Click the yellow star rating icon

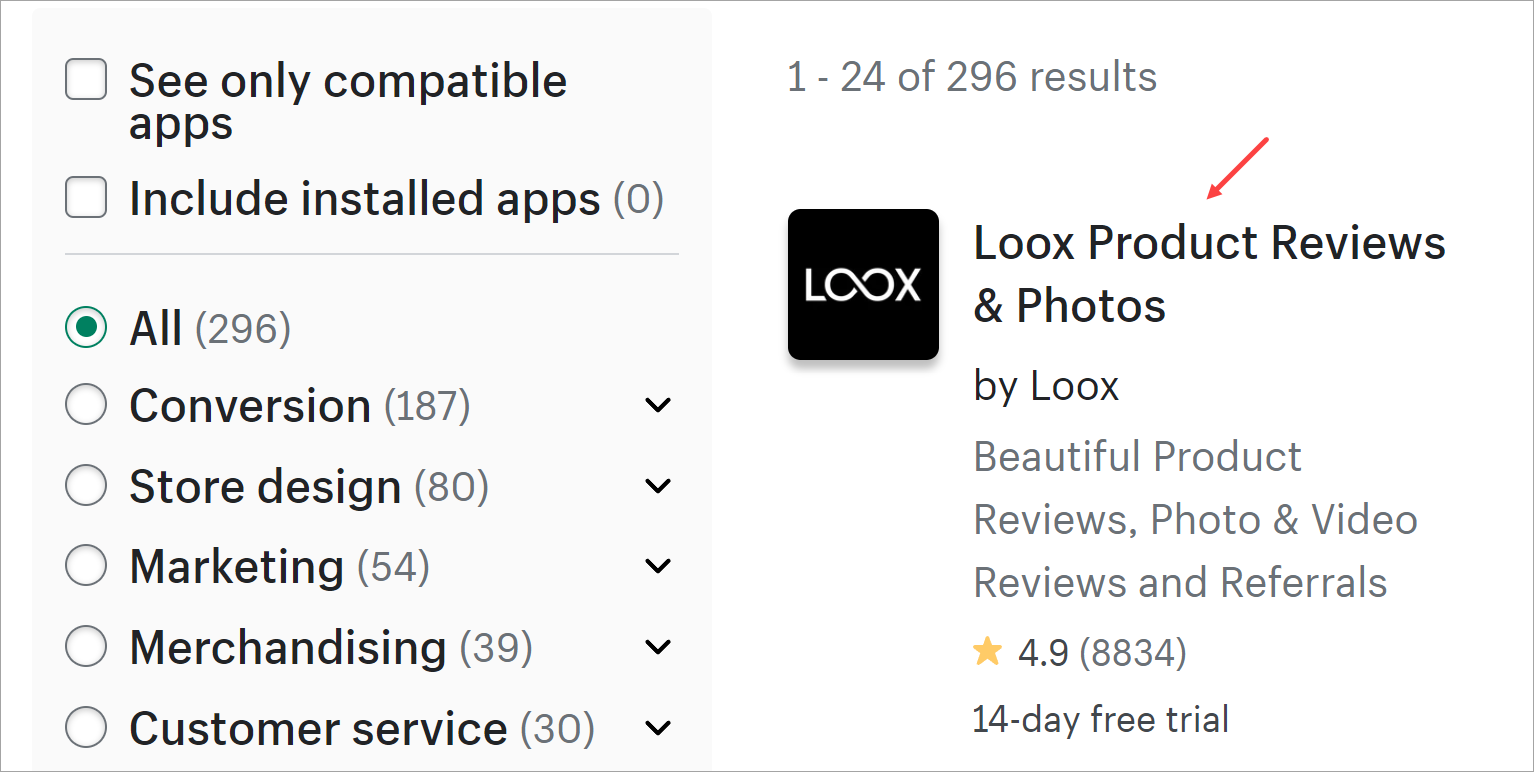point(987,653)
